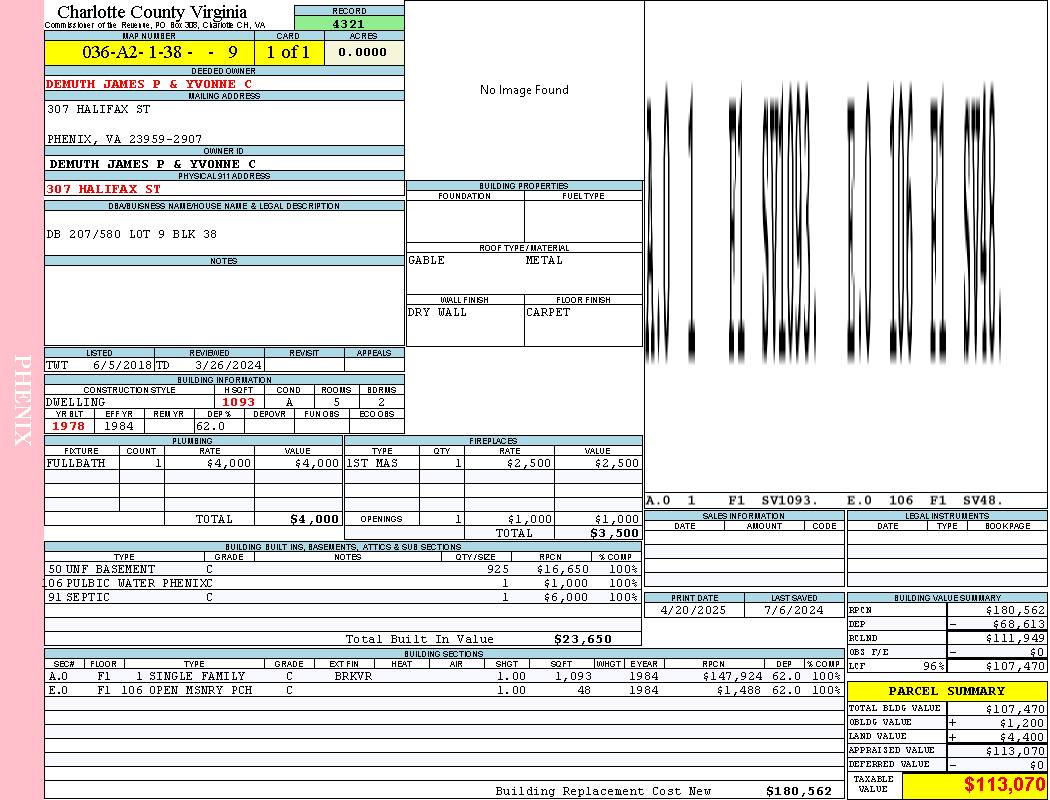Click the PARCEL SUMMARY yellow header
The height and width of the screenshot is (800, 1050).
tap(947, 691)
